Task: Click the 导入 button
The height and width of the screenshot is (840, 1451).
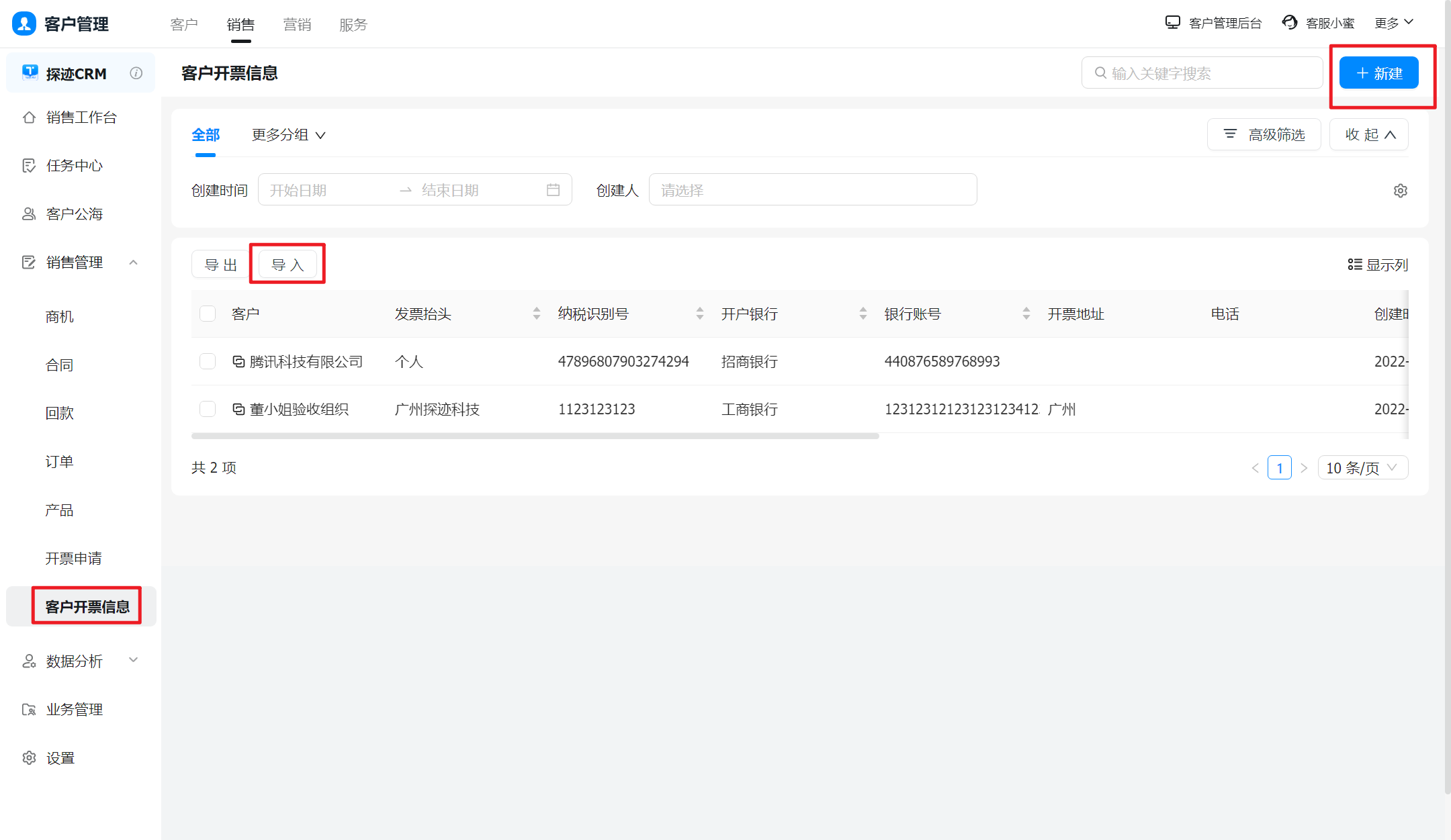Action: point(288,265)
